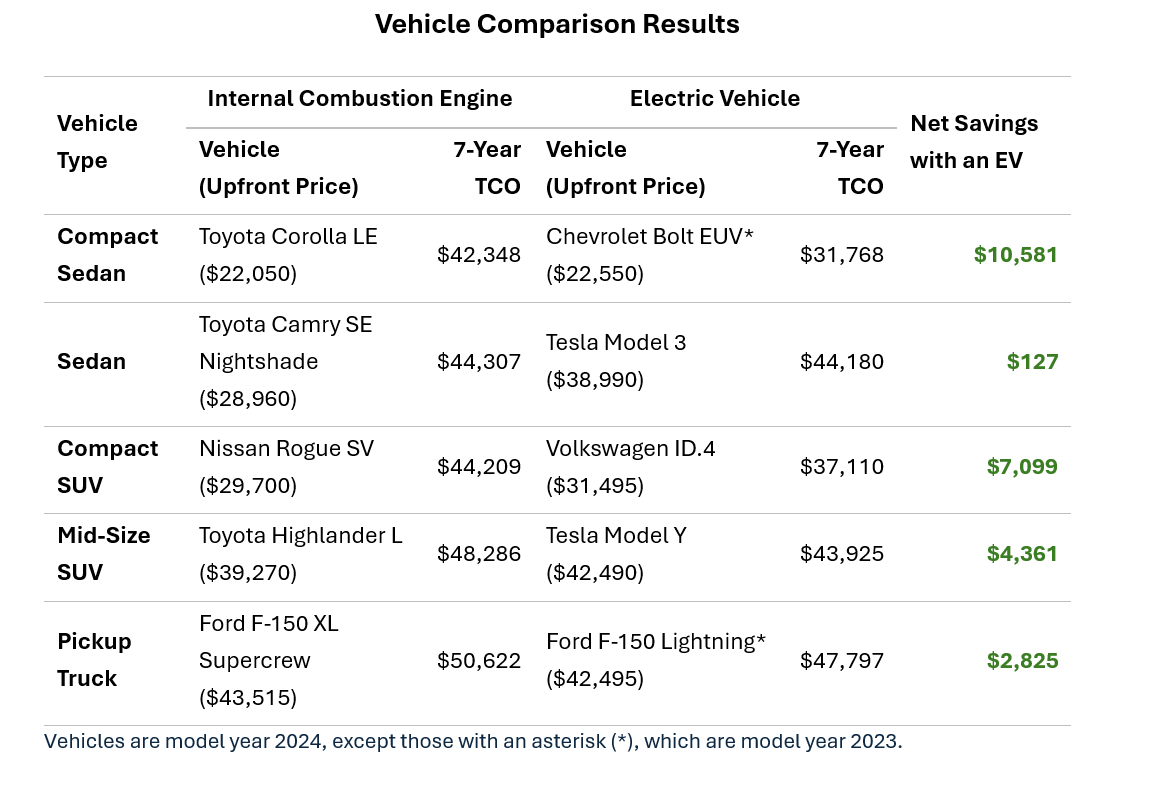This screenshot has width=1153, height=786.
Task: Select the Toyota Camry SE Nightshade cell
Action: coord(285,362)
